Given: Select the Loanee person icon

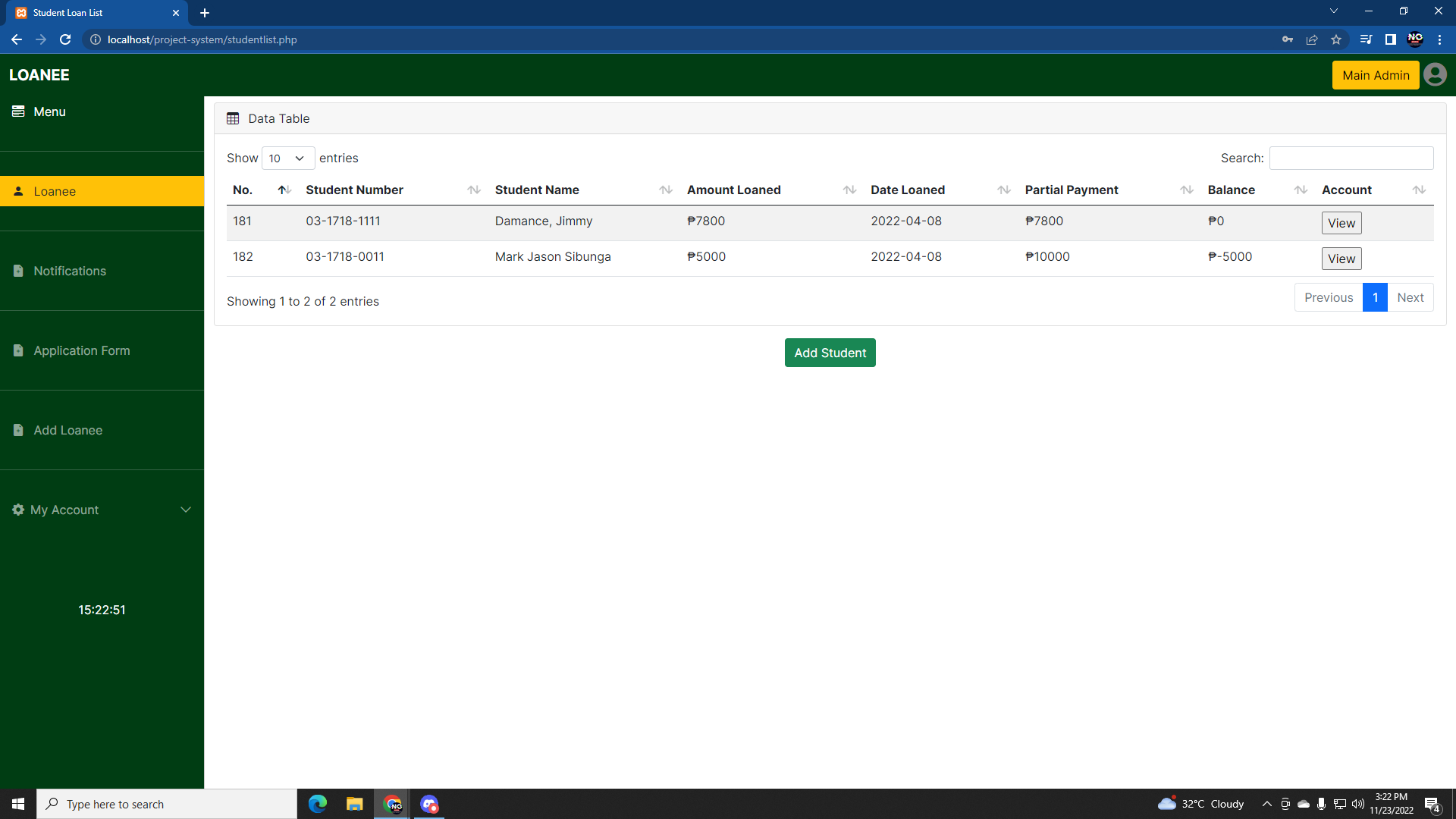Looking at the screenshot, I should point(17,190).
